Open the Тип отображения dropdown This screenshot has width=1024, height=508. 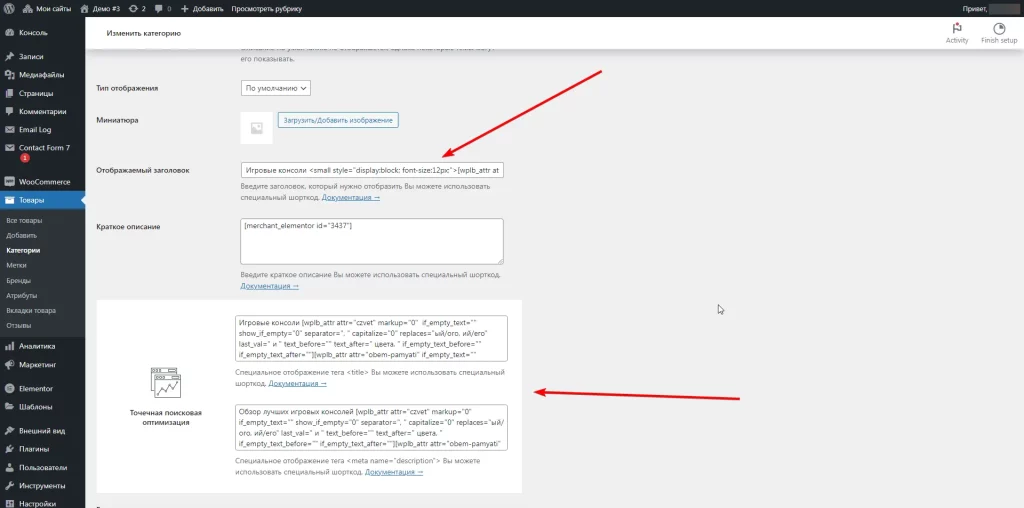click(276, 87)
